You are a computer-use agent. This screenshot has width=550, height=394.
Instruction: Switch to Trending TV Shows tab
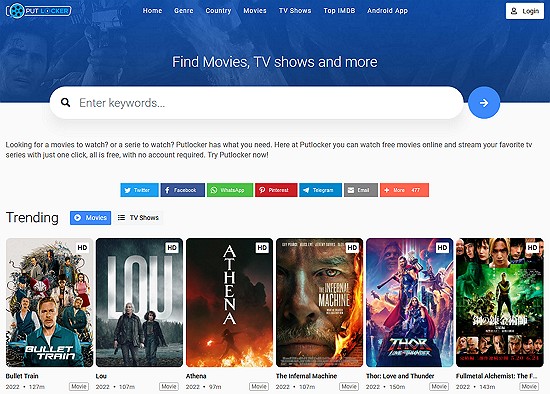point(138,218)
